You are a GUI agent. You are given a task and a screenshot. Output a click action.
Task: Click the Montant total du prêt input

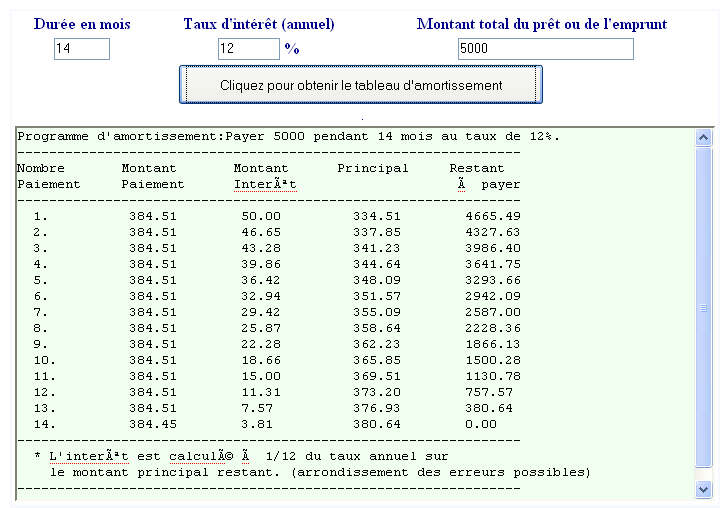(546, 49)
